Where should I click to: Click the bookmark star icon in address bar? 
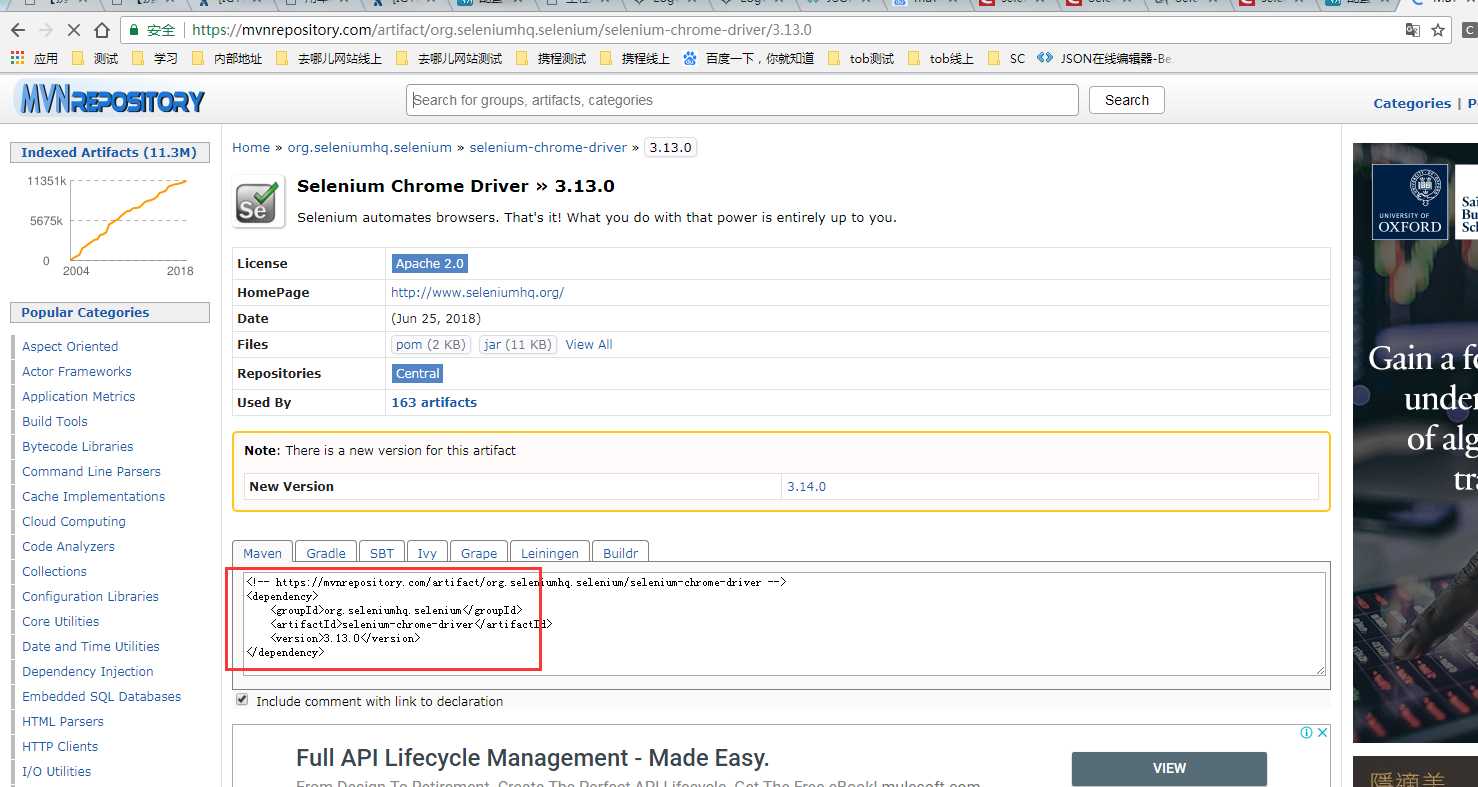tap(1438, 30)
